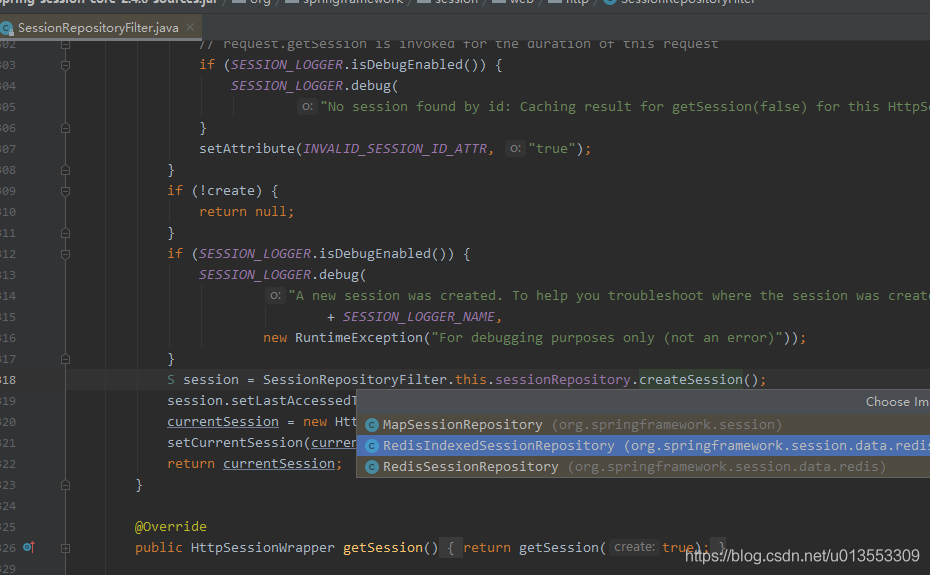930x575 pixels.
Task: Click the 'return null;' statement
Action: pos(247,212)
